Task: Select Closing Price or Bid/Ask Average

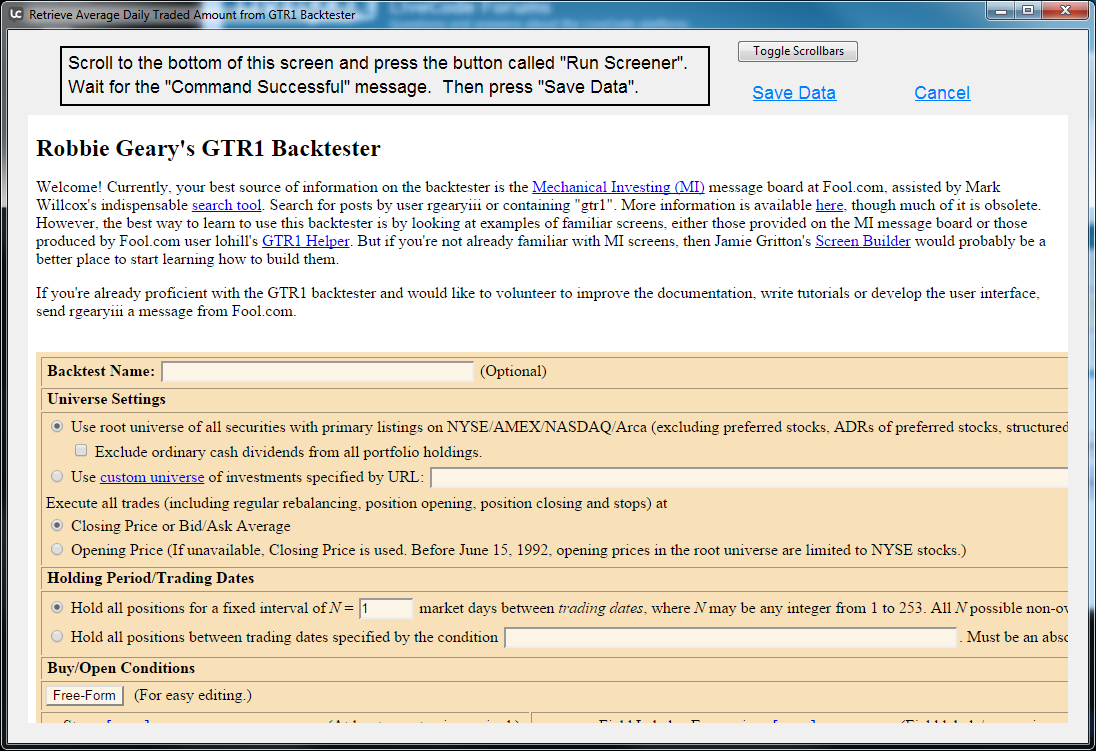Action: click(57, 526)
